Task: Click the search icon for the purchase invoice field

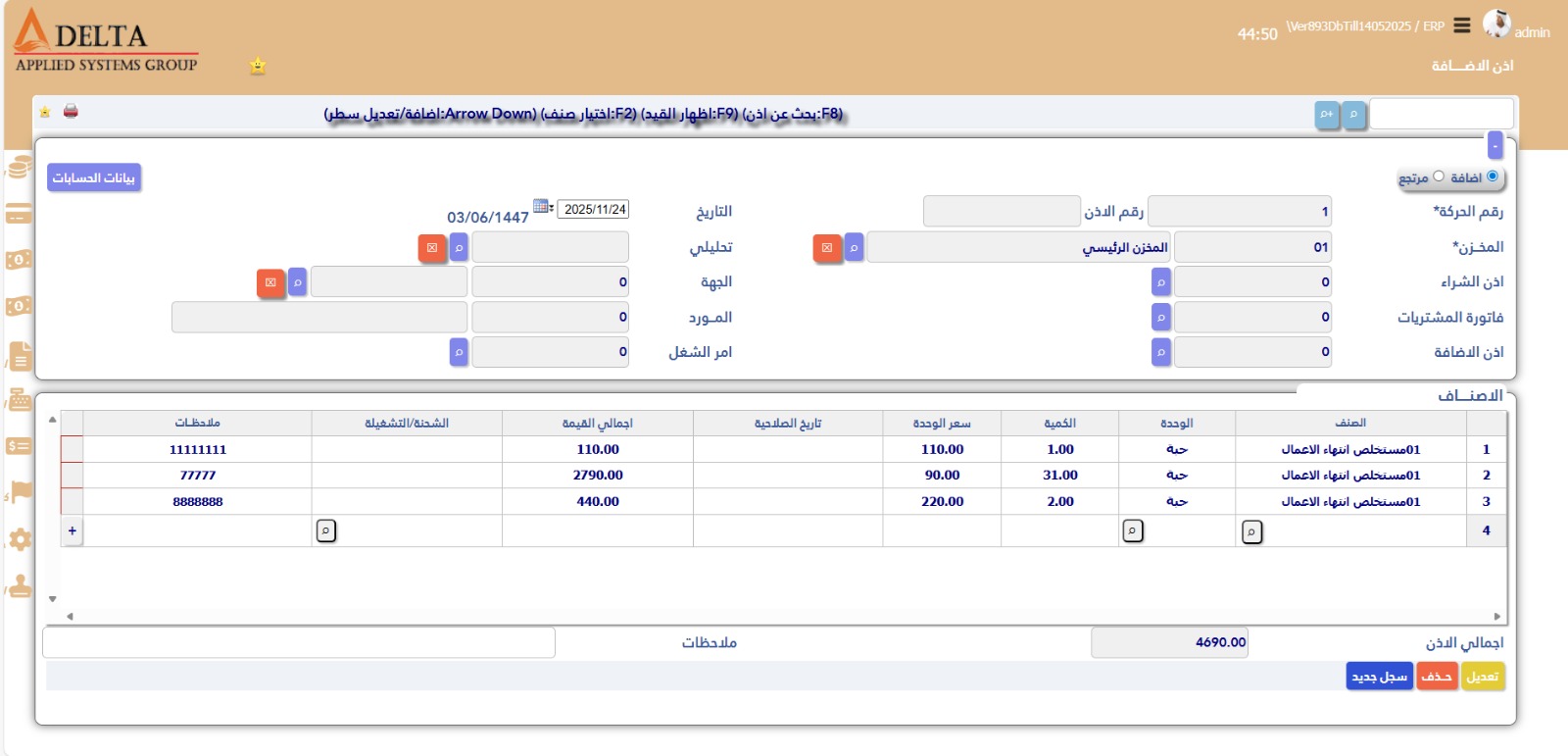Action: pyautogui.click(x=1161, y=318)
